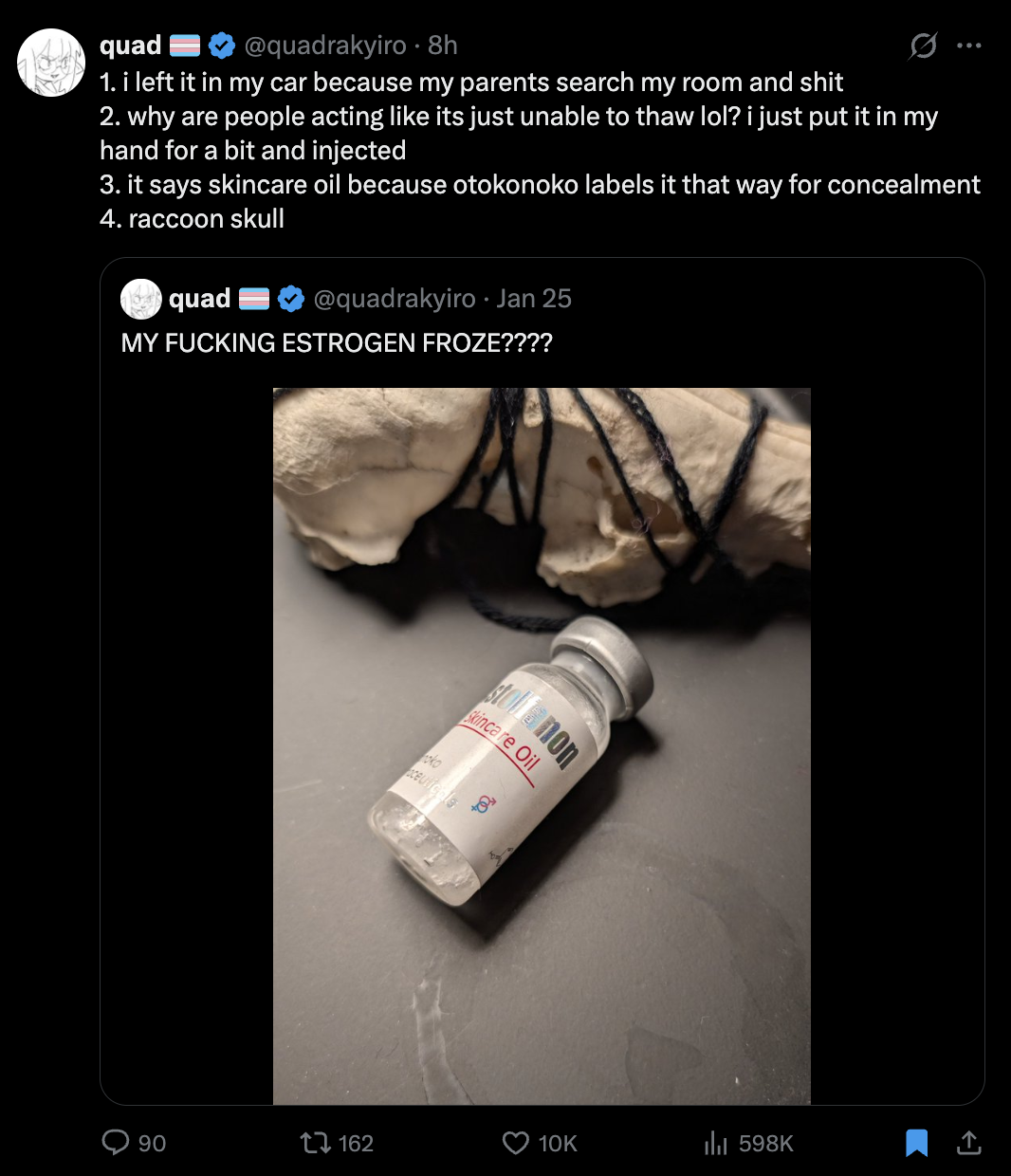Image resolution: width=1011 pixels, height=1176 pixels.
Task: Click the verified badge beside top username
Action: 221,45
